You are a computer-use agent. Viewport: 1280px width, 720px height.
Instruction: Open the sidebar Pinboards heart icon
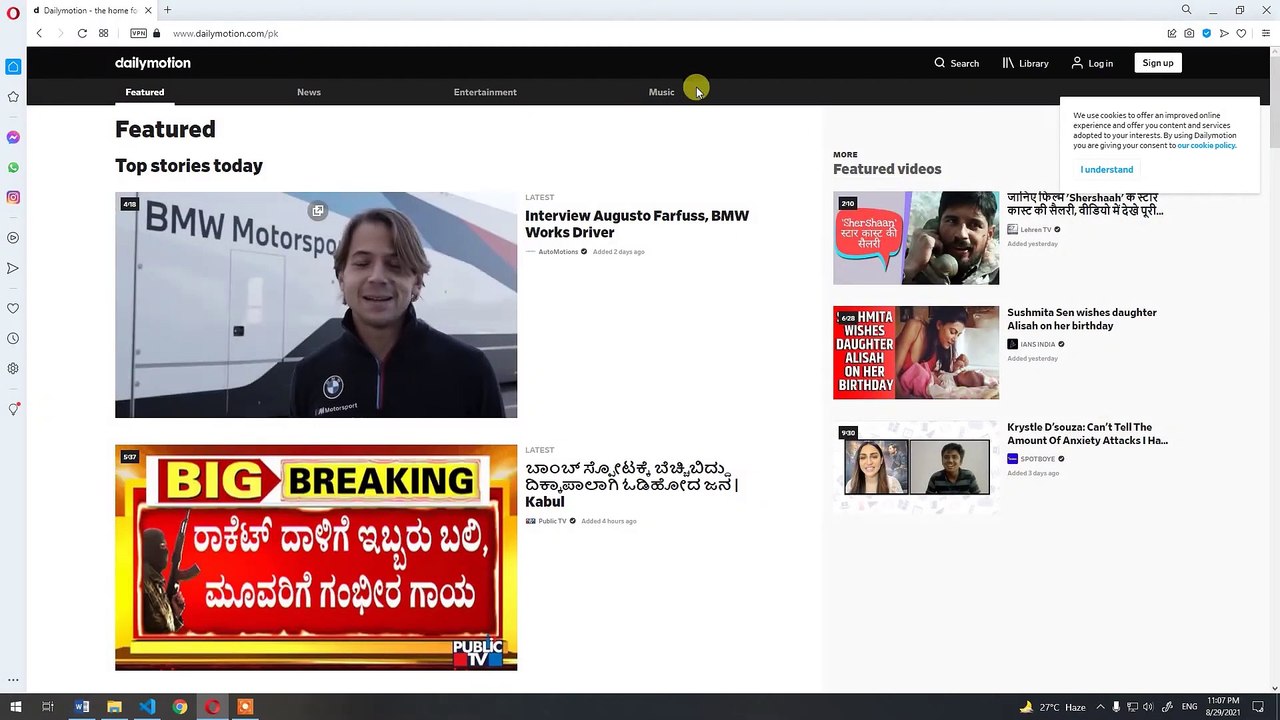[13, 308]
